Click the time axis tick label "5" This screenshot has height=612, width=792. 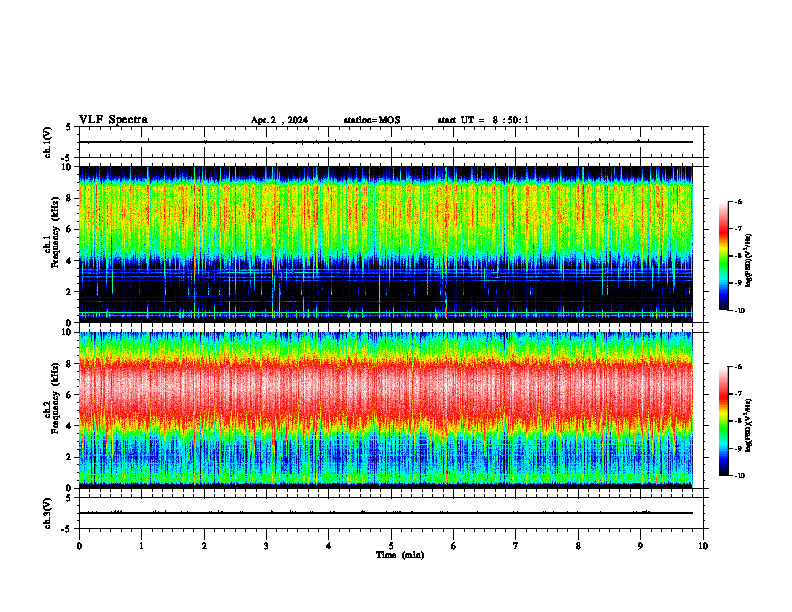point(391,546)
